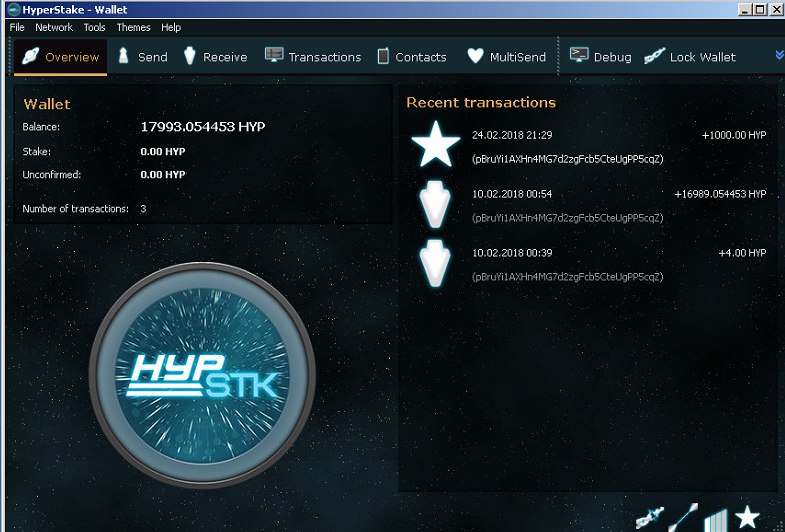
Task: Open the Network menu
Action: coord(54,28)
